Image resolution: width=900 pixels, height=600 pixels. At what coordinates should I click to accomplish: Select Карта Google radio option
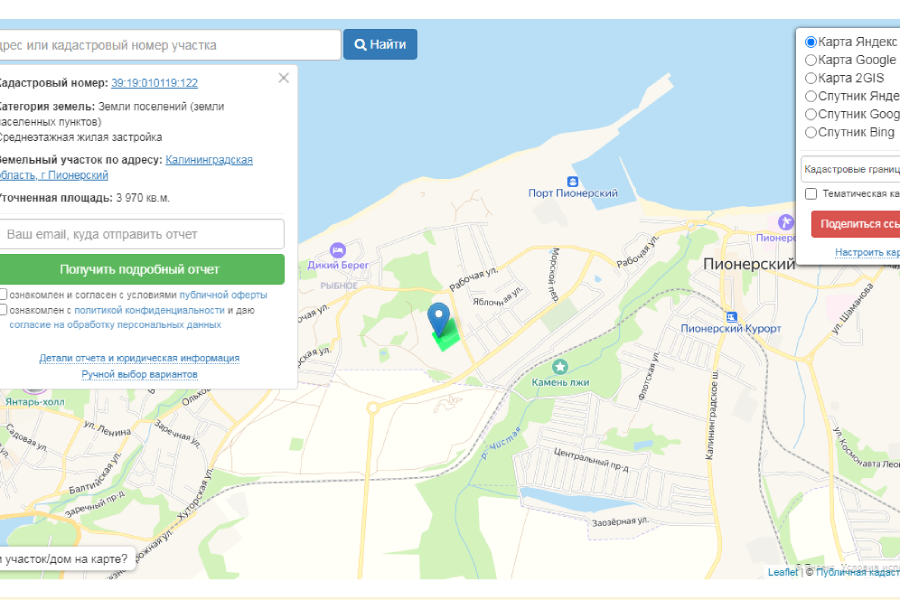811,60
